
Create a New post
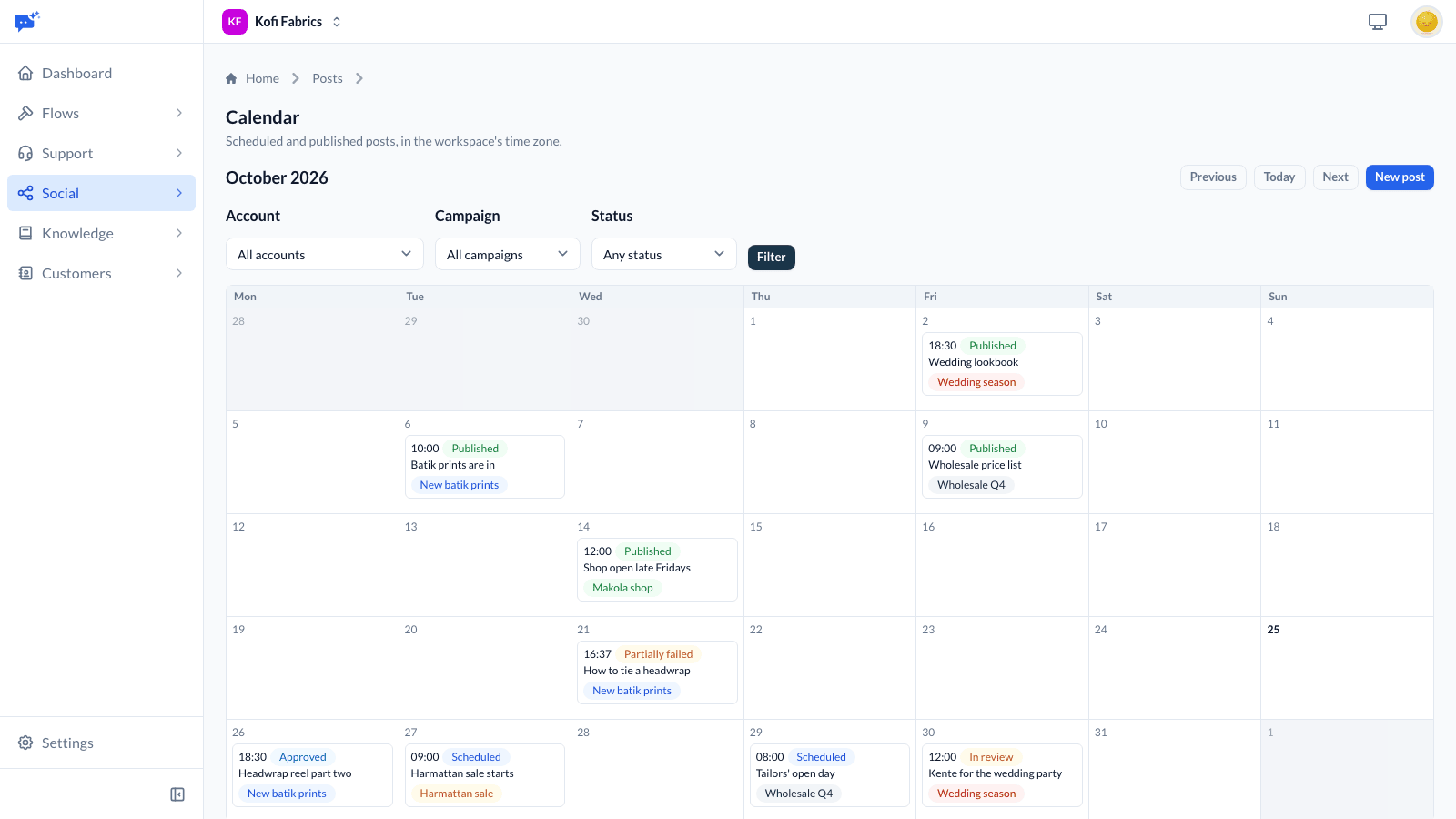tap(1400, 177)
